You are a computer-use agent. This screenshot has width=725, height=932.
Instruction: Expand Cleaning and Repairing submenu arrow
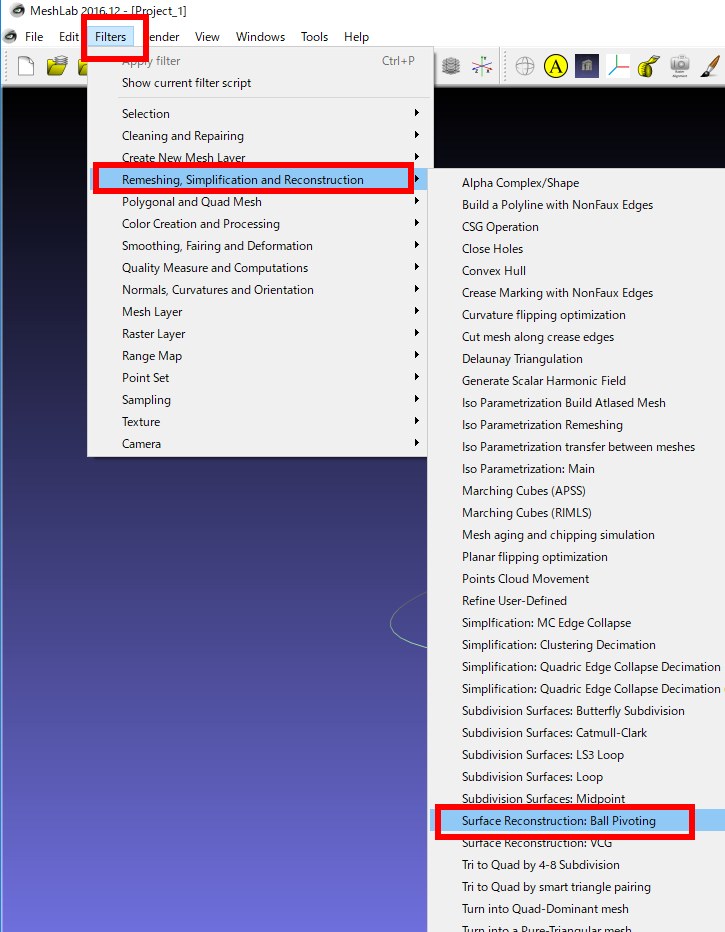pos(417,135)
